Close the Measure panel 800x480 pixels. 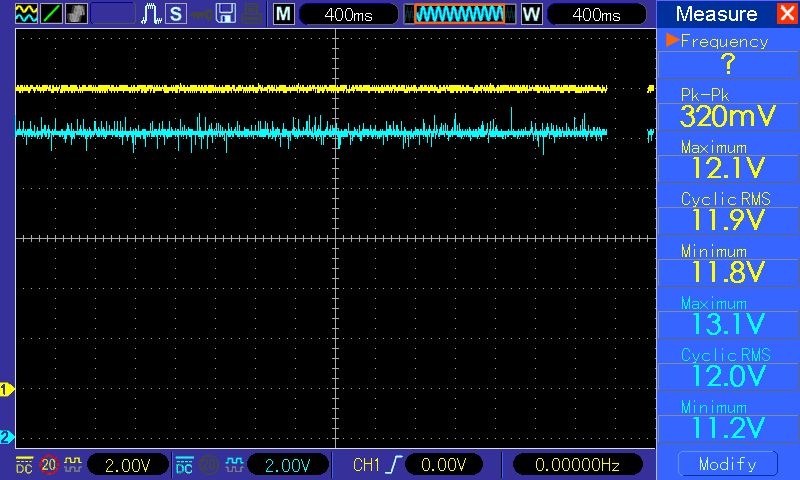tap(787, 14)
